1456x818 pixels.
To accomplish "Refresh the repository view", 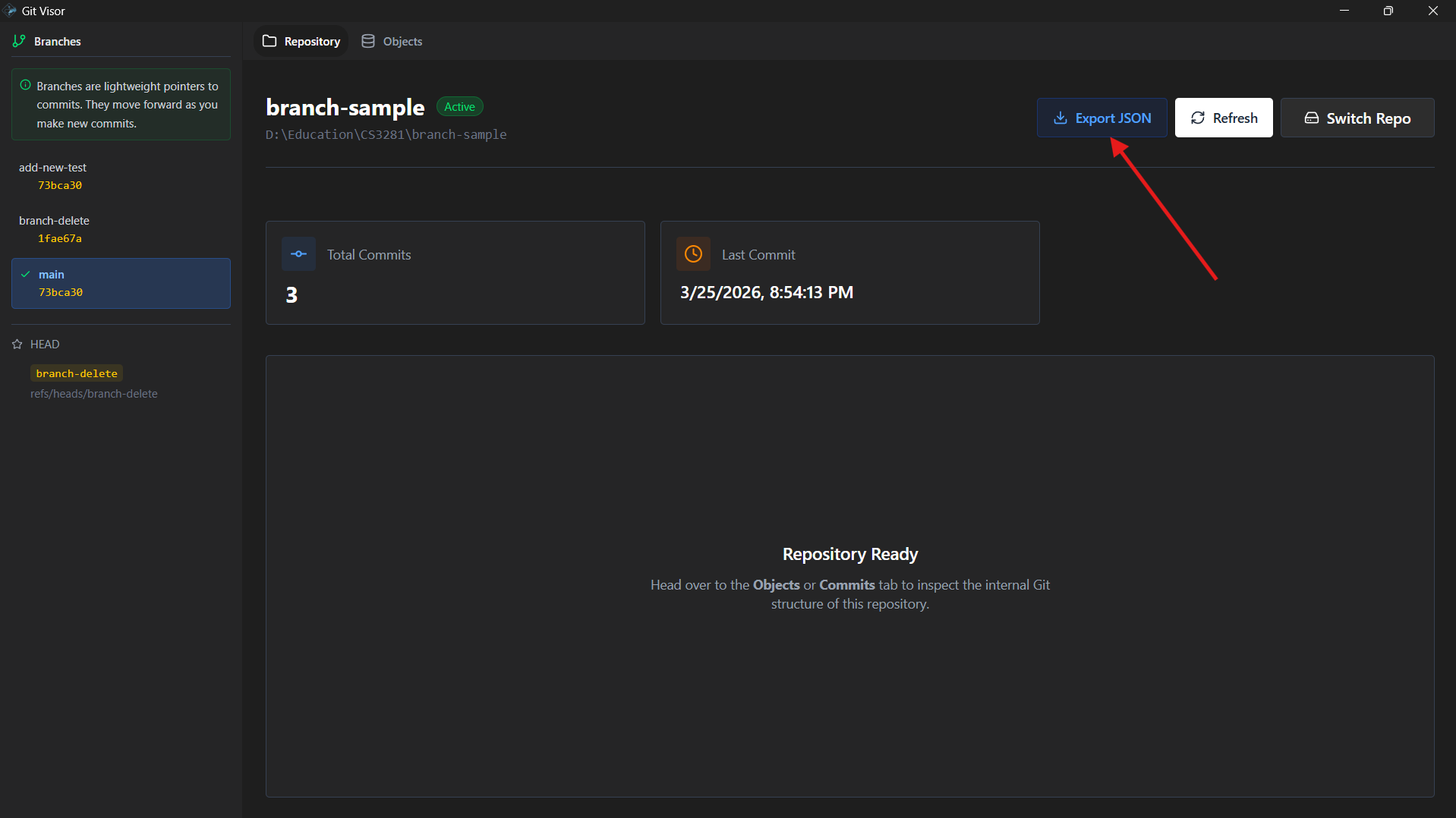I will (1224, 118).
